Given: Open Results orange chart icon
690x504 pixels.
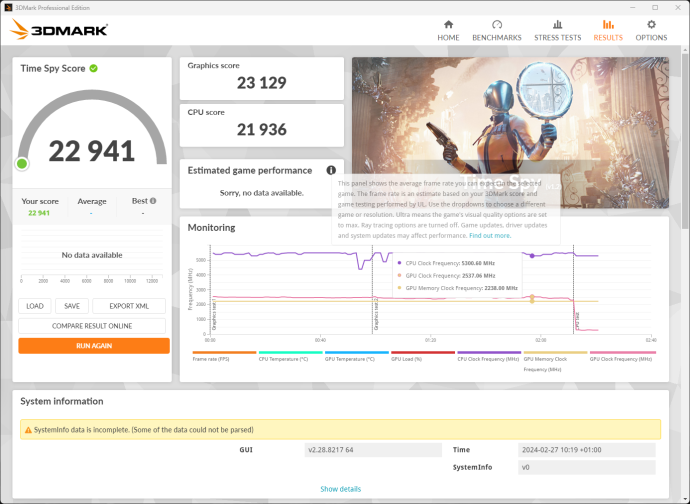Looking at the screenshot, I should coord(608,24).
